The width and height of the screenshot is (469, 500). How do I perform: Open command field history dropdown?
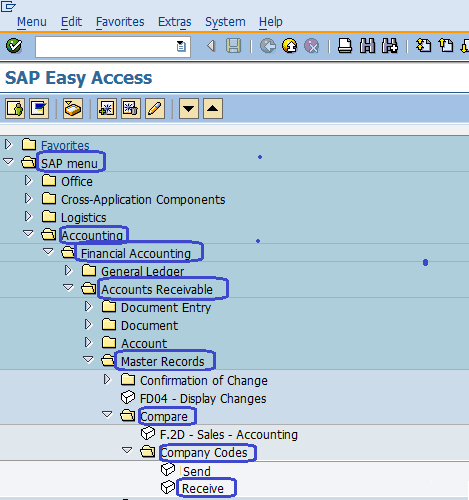pos(181,46)
